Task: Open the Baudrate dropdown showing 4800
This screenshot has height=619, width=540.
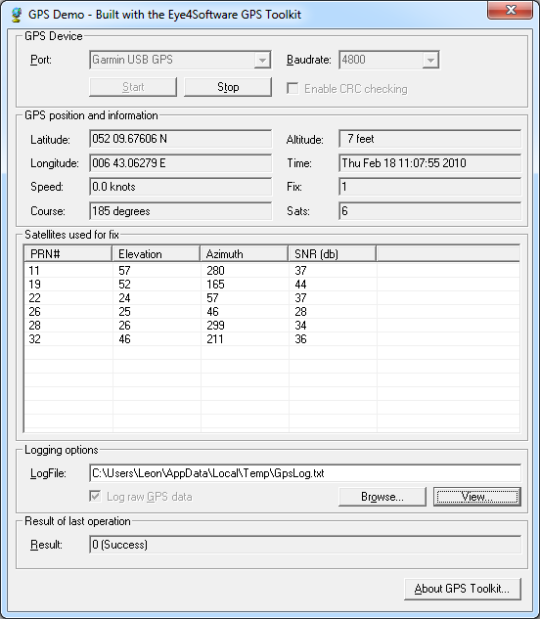Action: pos(389,60)
